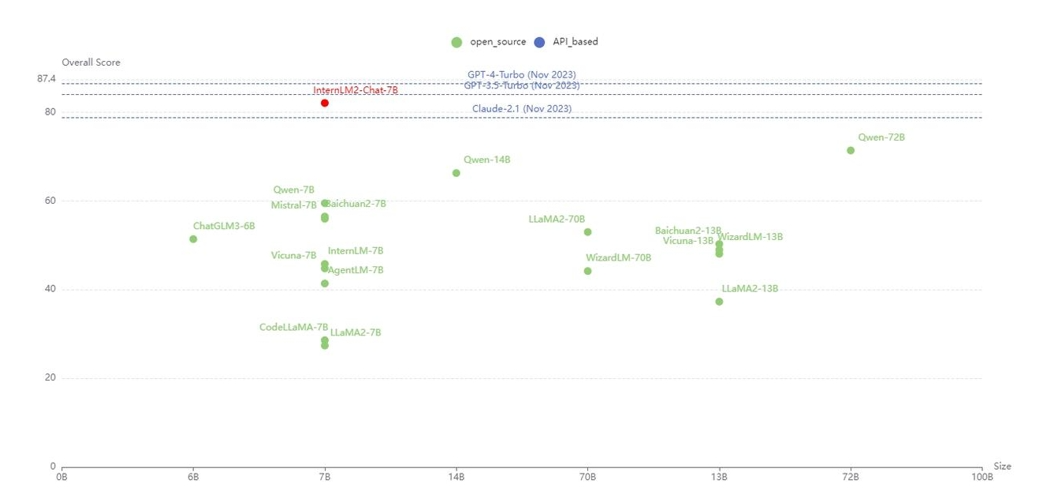Click the WizardLM-13B point label
Screen dimensions: 1050x502
tap(750, 237)
